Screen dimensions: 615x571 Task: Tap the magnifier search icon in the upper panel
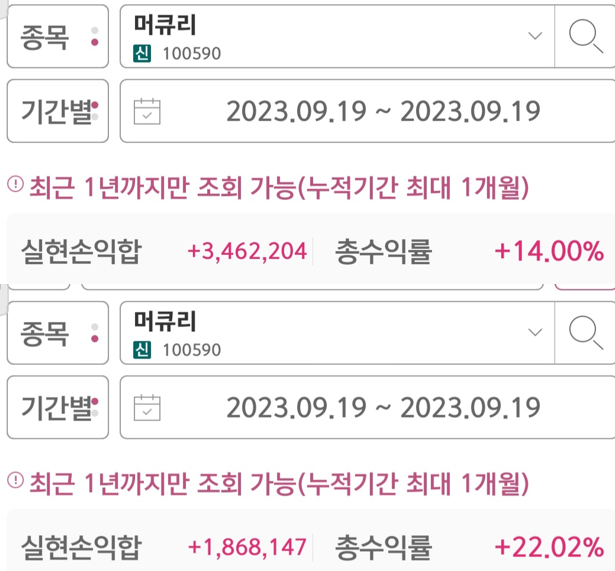[586, 36]
